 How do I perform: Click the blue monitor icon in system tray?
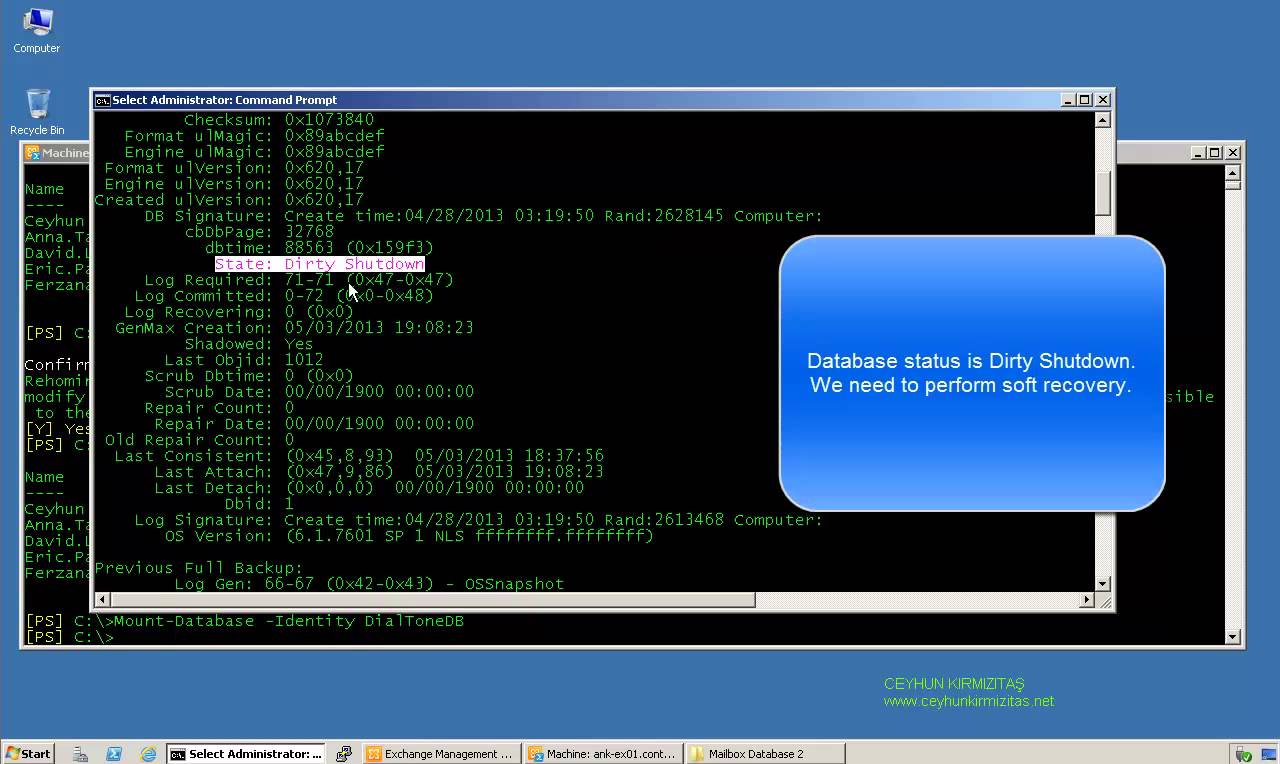tap(1268, 753)
